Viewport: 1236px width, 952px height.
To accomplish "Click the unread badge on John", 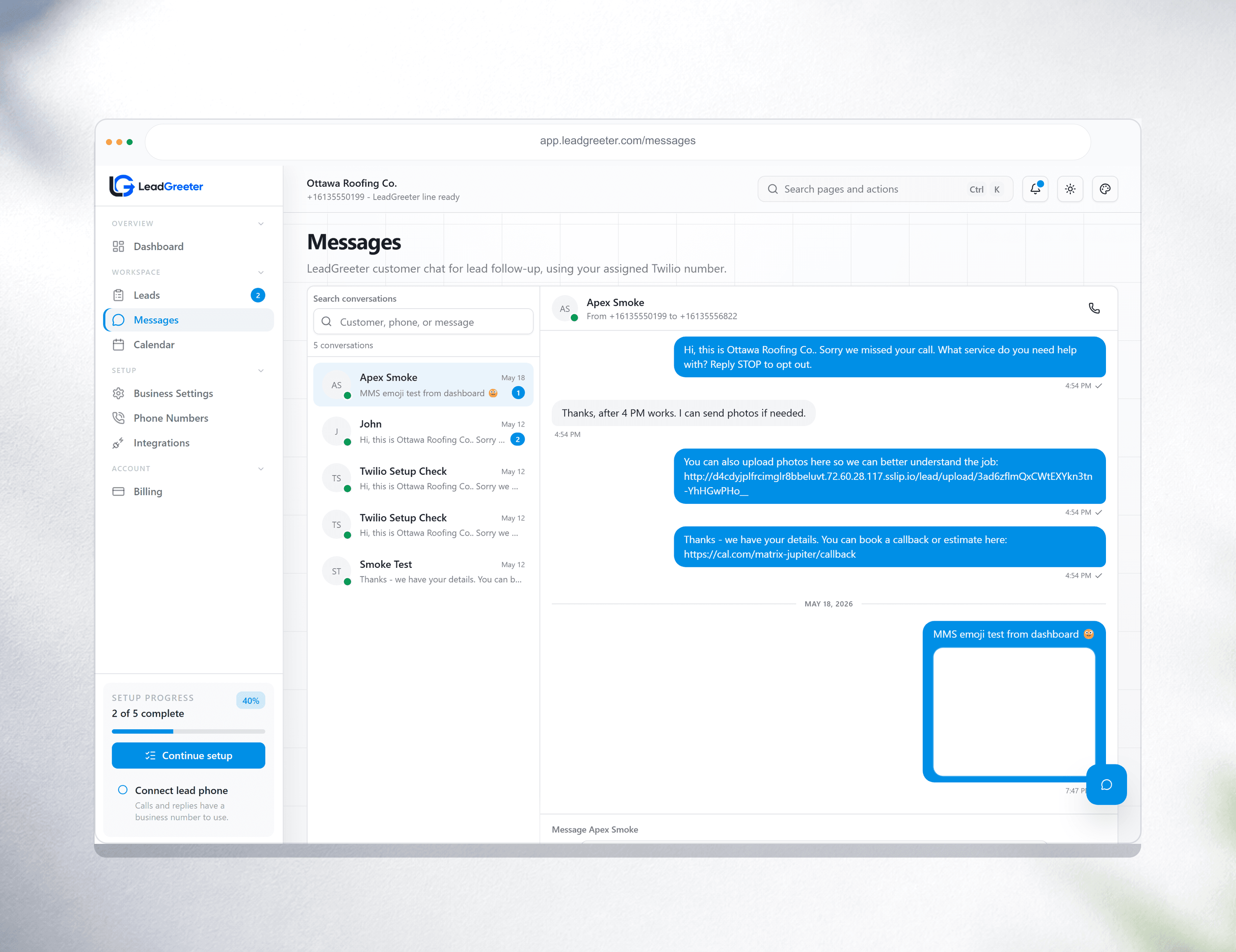I will [x=517, y=439].
